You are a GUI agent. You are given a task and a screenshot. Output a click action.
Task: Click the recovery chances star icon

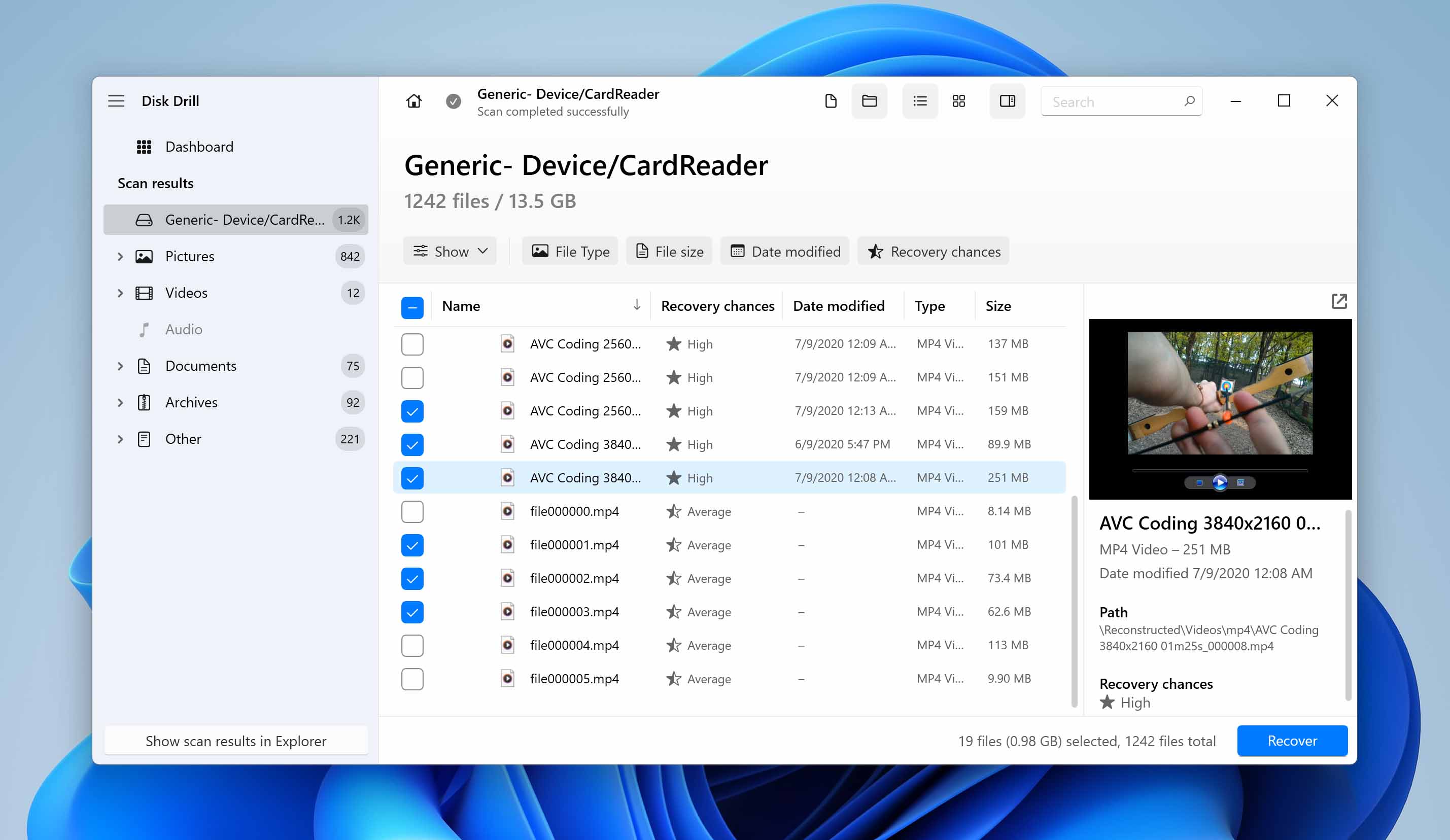click(x=877, y=251)
